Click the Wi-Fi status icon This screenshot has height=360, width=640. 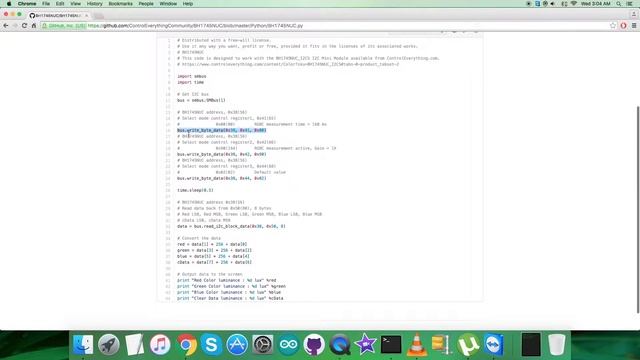[573, 4]
